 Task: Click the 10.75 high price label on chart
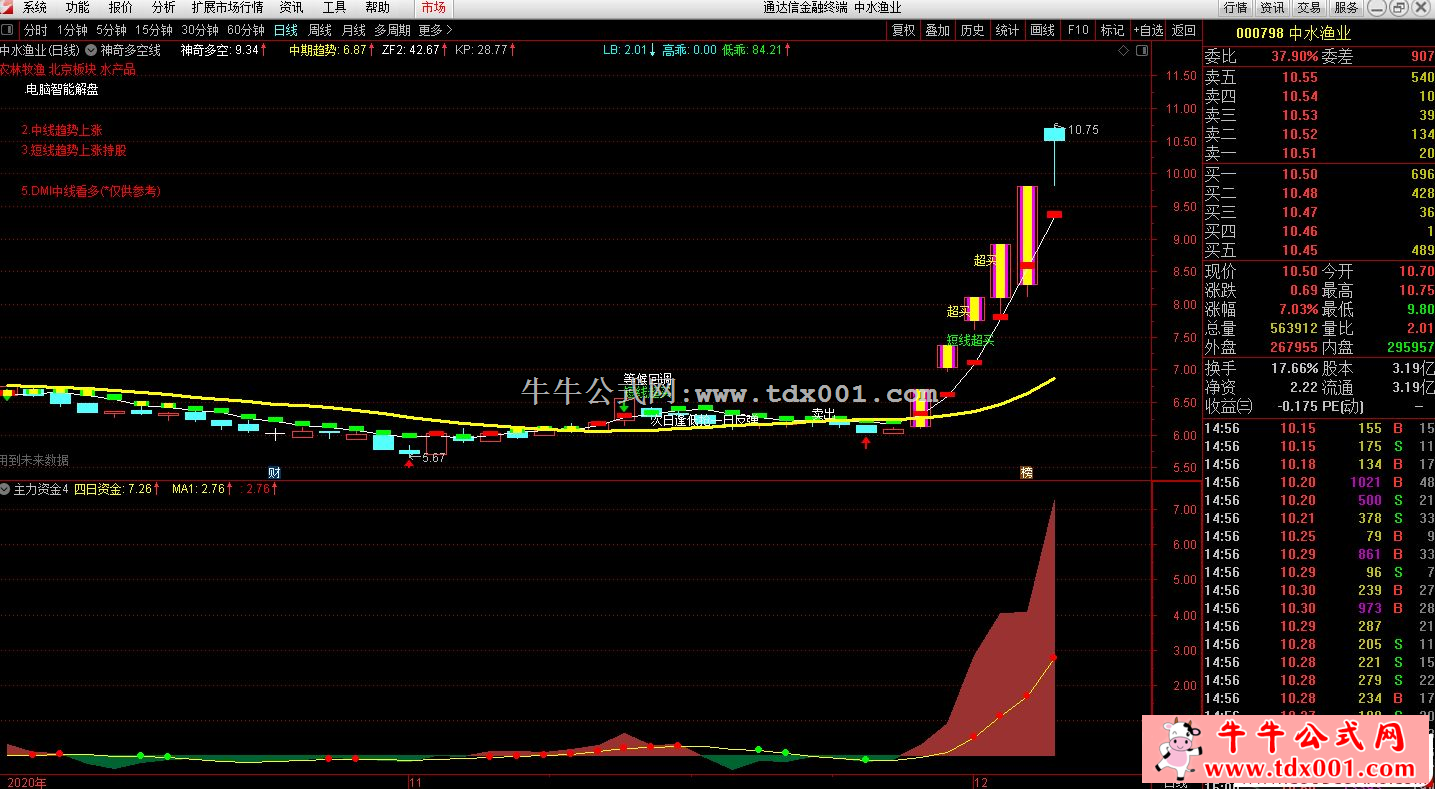coord(1083,130)
